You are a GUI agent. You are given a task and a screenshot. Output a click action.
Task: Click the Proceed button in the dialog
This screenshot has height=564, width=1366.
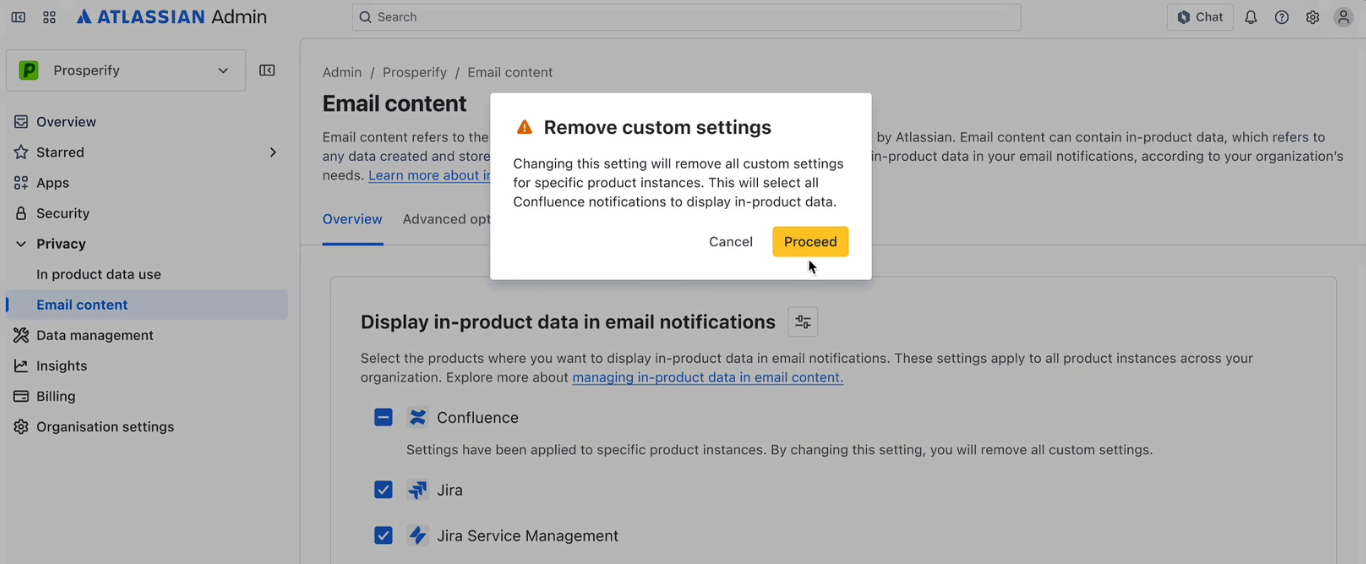810,241
